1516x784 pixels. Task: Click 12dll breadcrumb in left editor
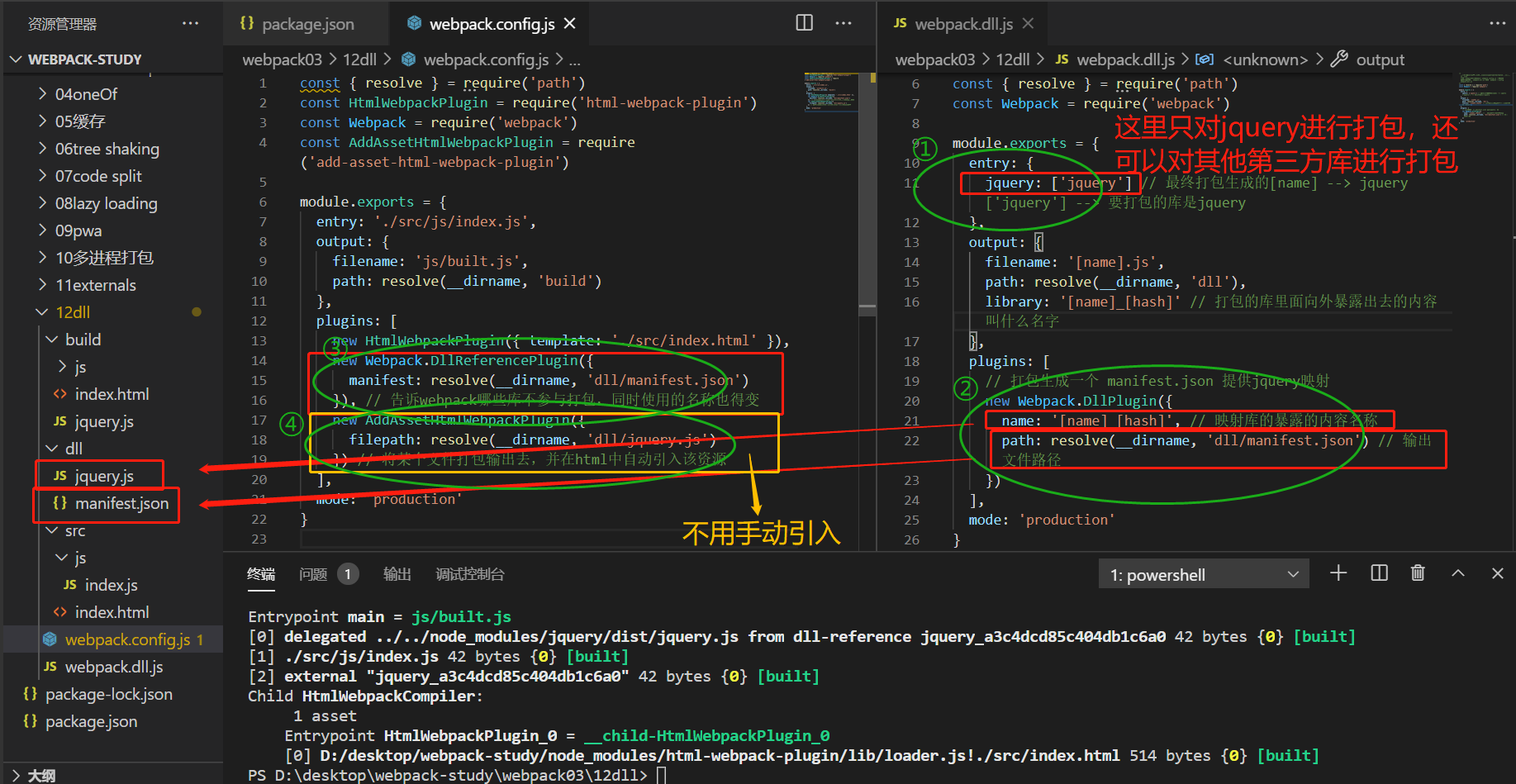[360, 59]
